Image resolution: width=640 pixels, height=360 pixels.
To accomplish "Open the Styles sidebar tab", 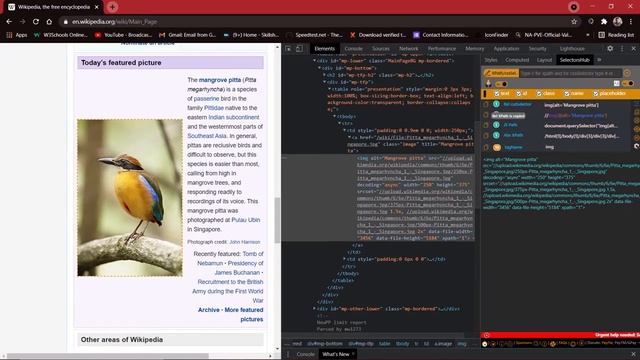I will coord(491,60).
